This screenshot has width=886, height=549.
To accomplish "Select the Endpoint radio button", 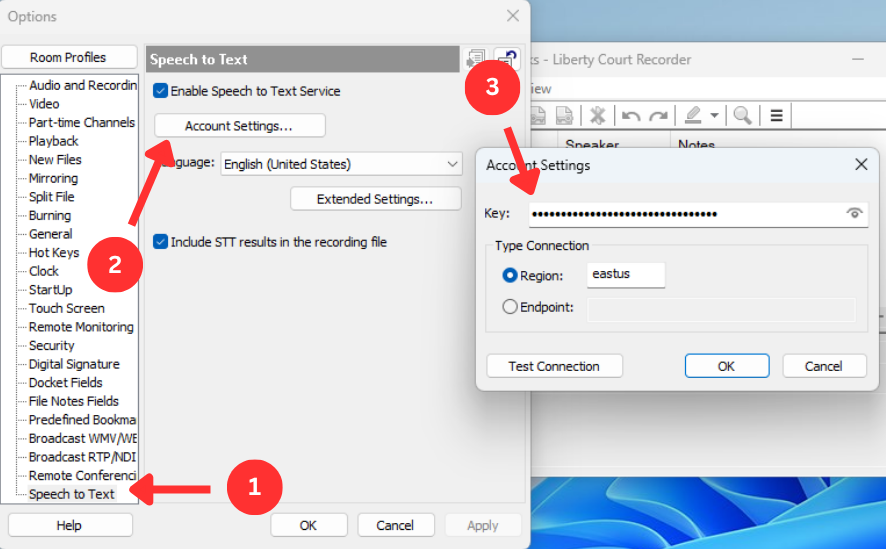I will [x=510, y=307].
